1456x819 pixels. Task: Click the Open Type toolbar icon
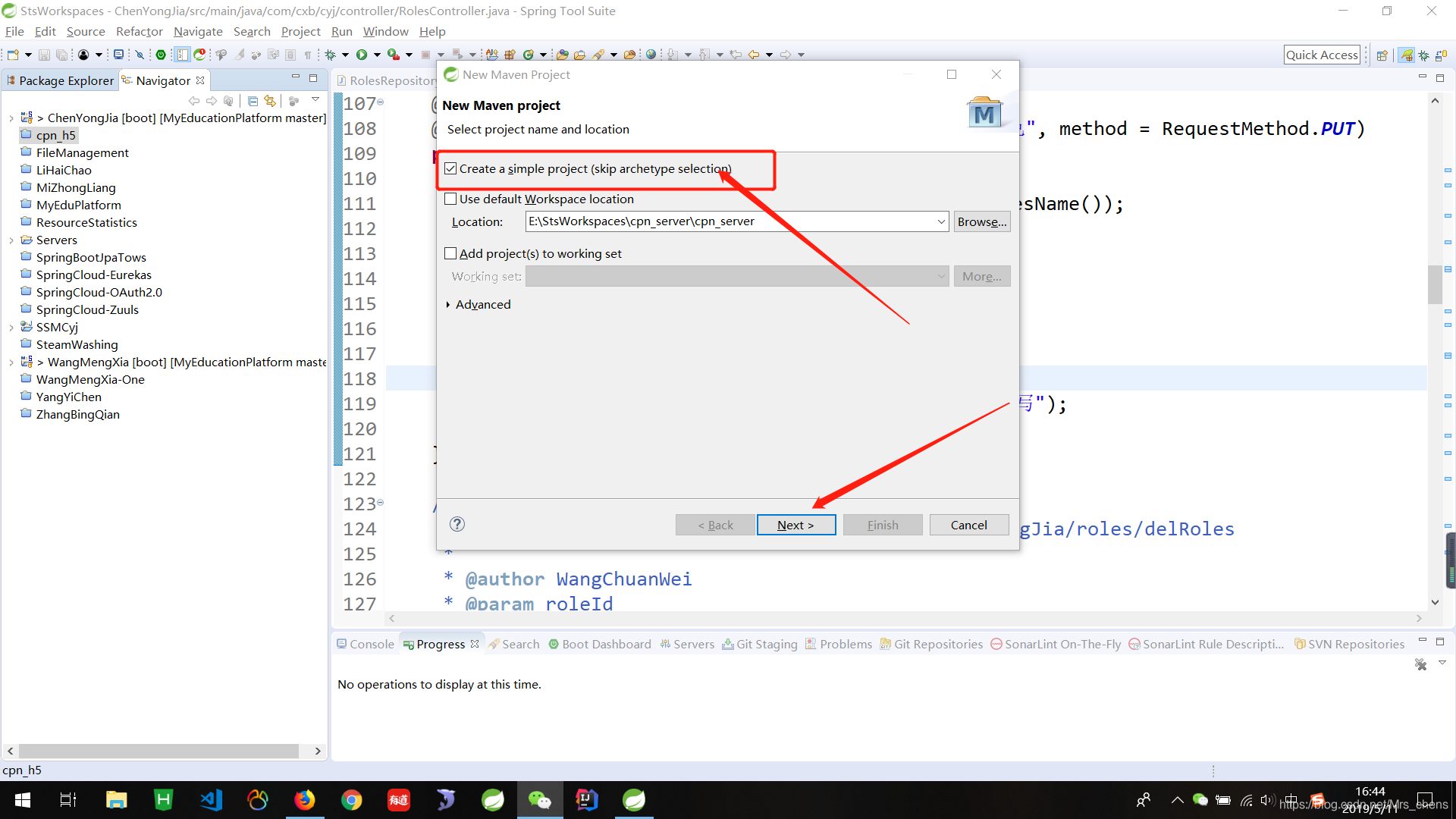[x=562, y=55]
